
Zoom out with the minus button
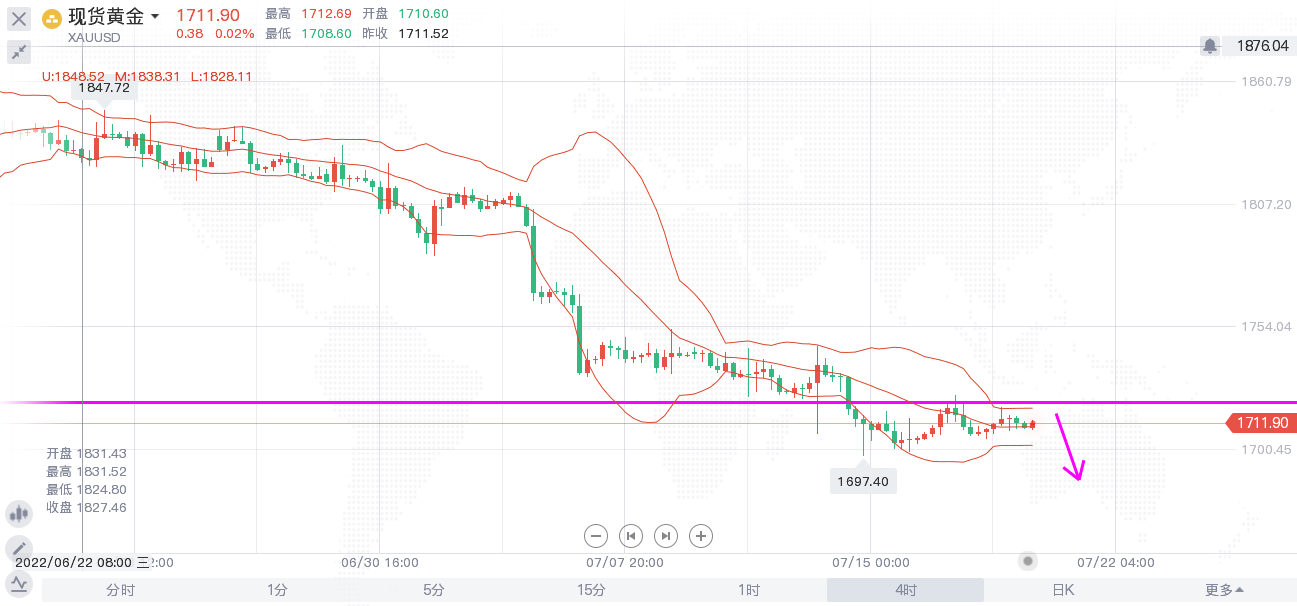(x=596, y=536)
